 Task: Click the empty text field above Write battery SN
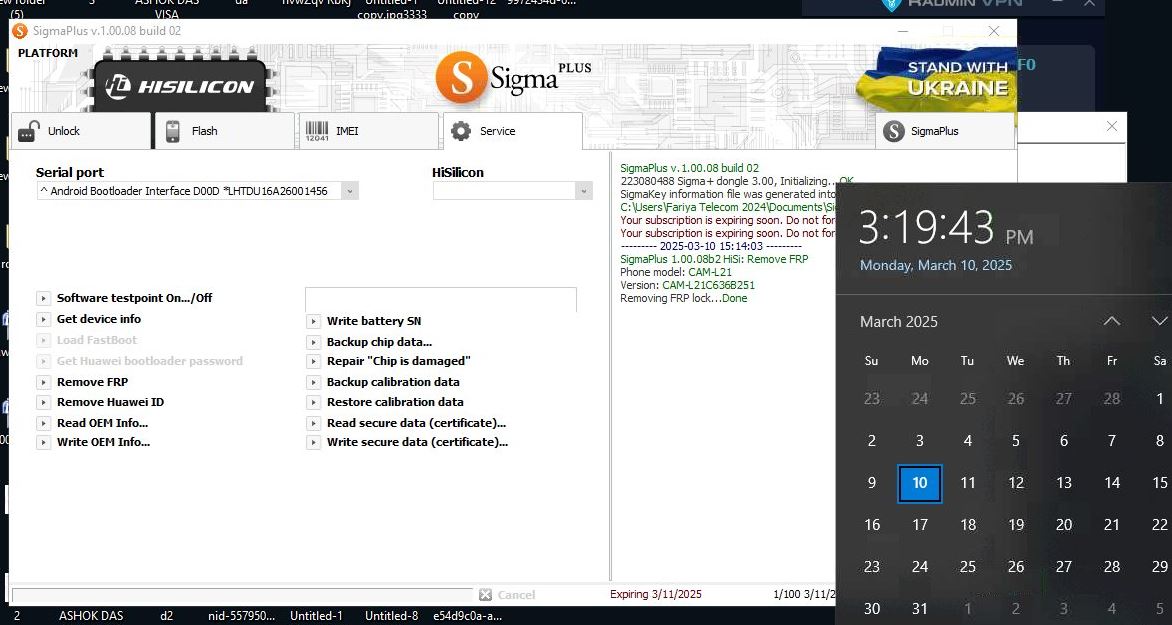(x=440, y=299)
